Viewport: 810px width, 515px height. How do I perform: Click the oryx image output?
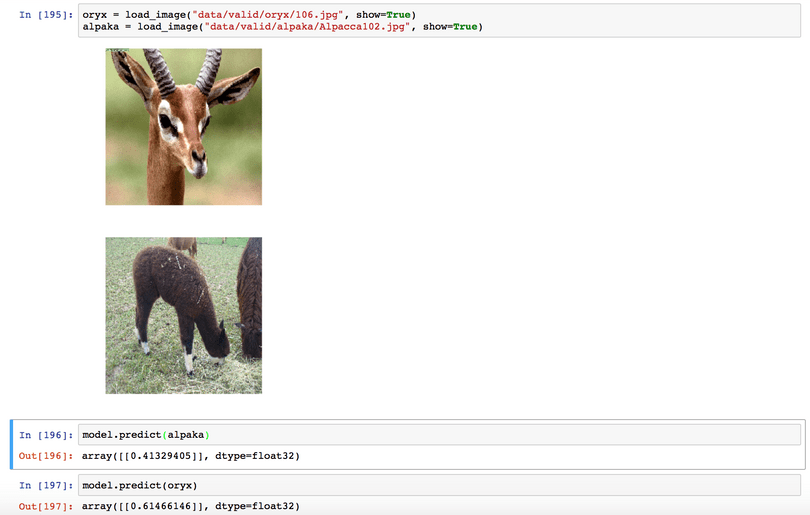tap(183, 127)
